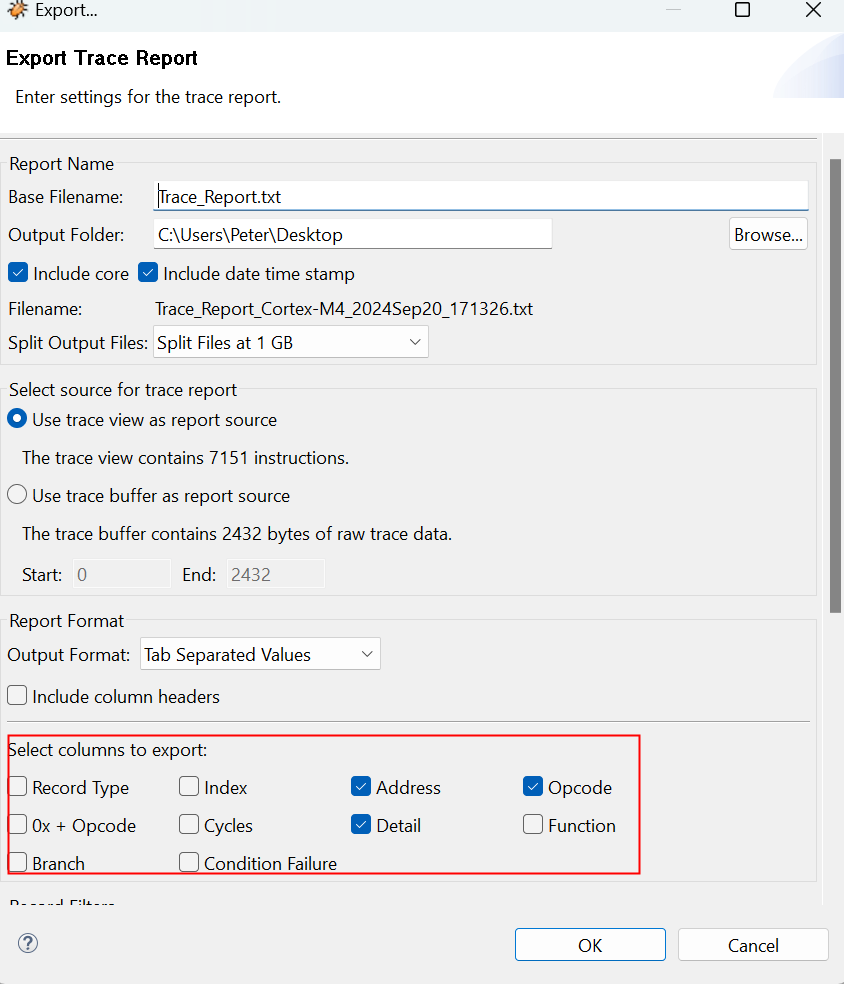This screenshot has width=844, height=984.
Task: Expand the Output Format dropdown
Action: pos(260,655)
